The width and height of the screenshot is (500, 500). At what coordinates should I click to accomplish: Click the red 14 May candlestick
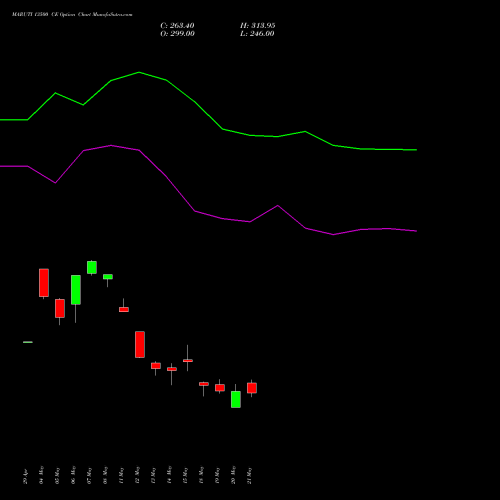pos(172,369)
